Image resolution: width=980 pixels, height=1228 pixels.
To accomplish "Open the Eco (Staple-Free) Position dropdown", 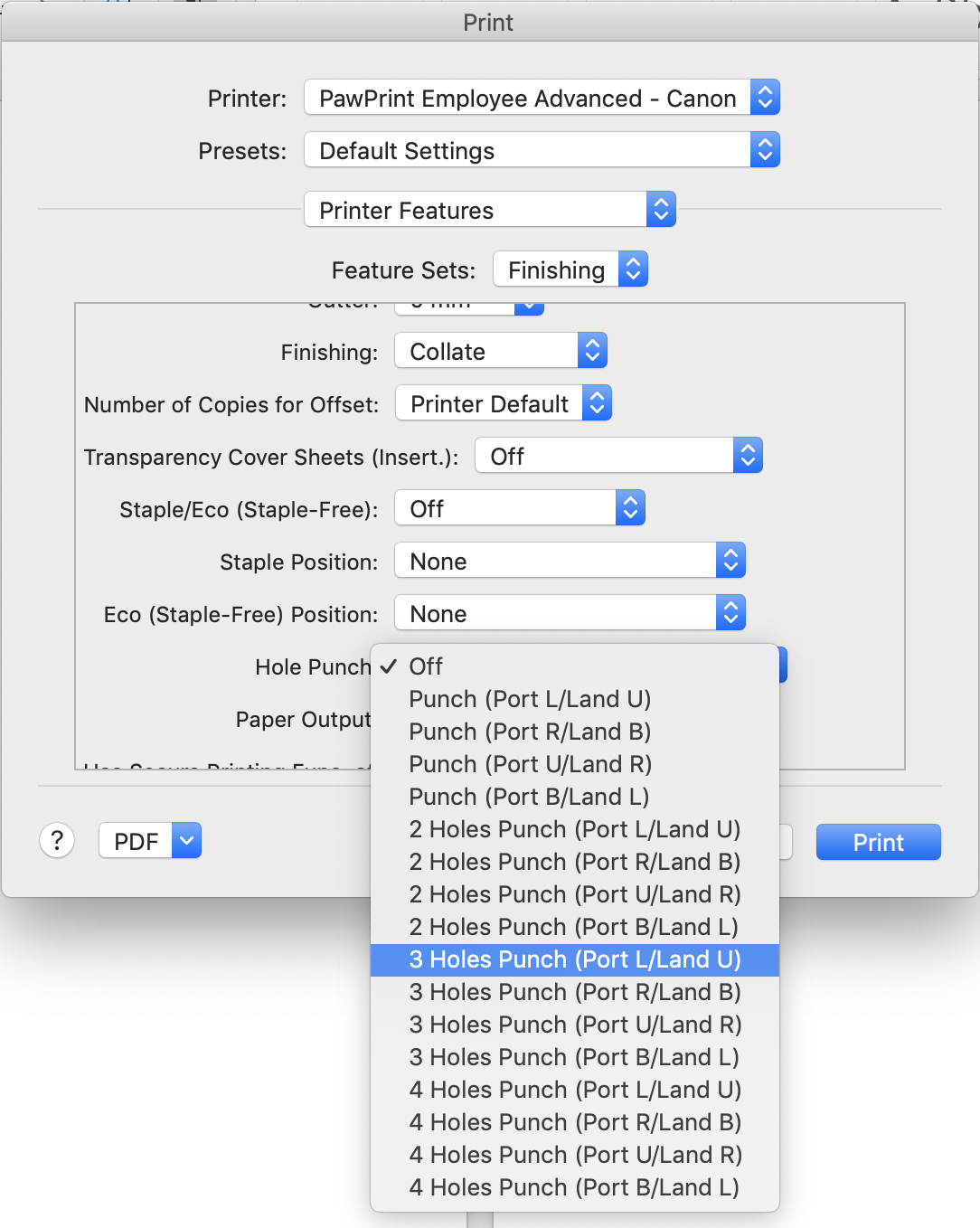I will [570, 613].
